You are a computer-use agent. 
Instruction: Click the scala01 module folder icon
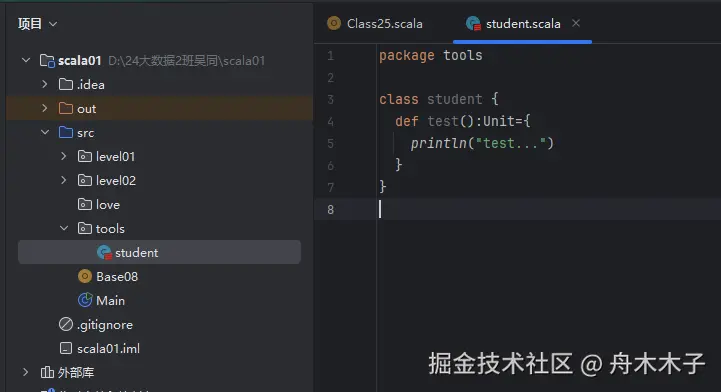(x=47, y=60)
